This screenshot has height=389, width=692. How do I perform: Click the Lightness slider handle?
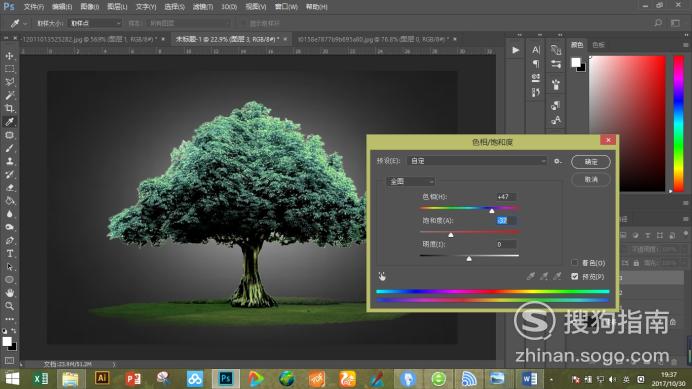[469, 258]
